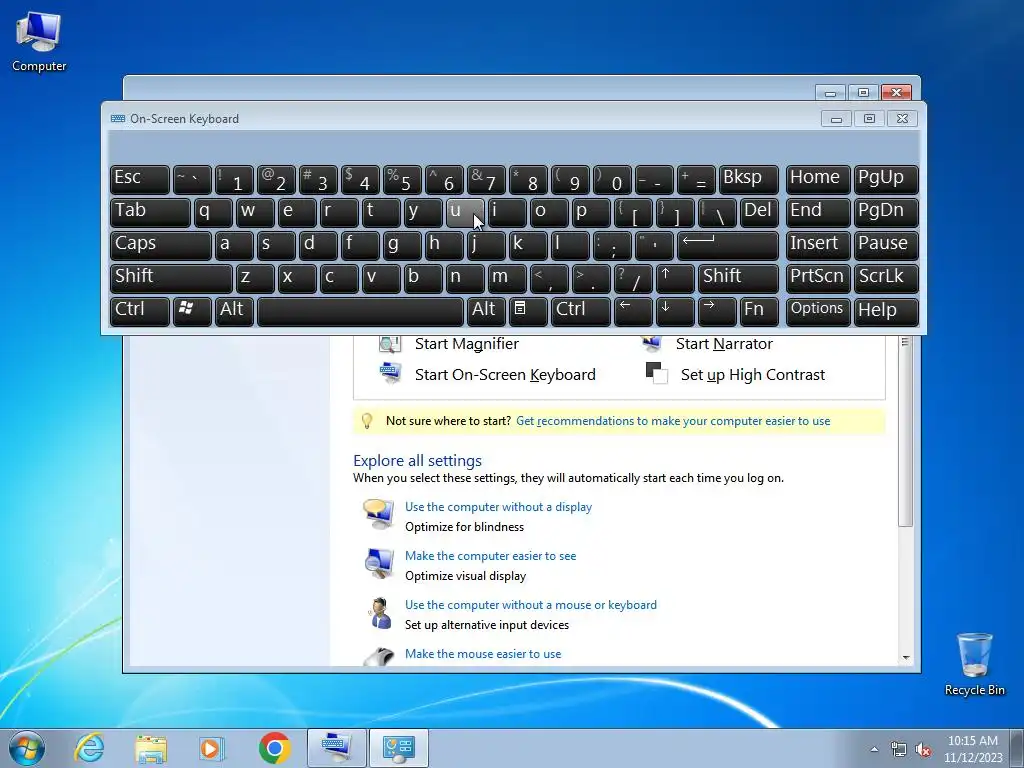
Task: Open Make the mouse easier to use link
Action: [483, 654]
